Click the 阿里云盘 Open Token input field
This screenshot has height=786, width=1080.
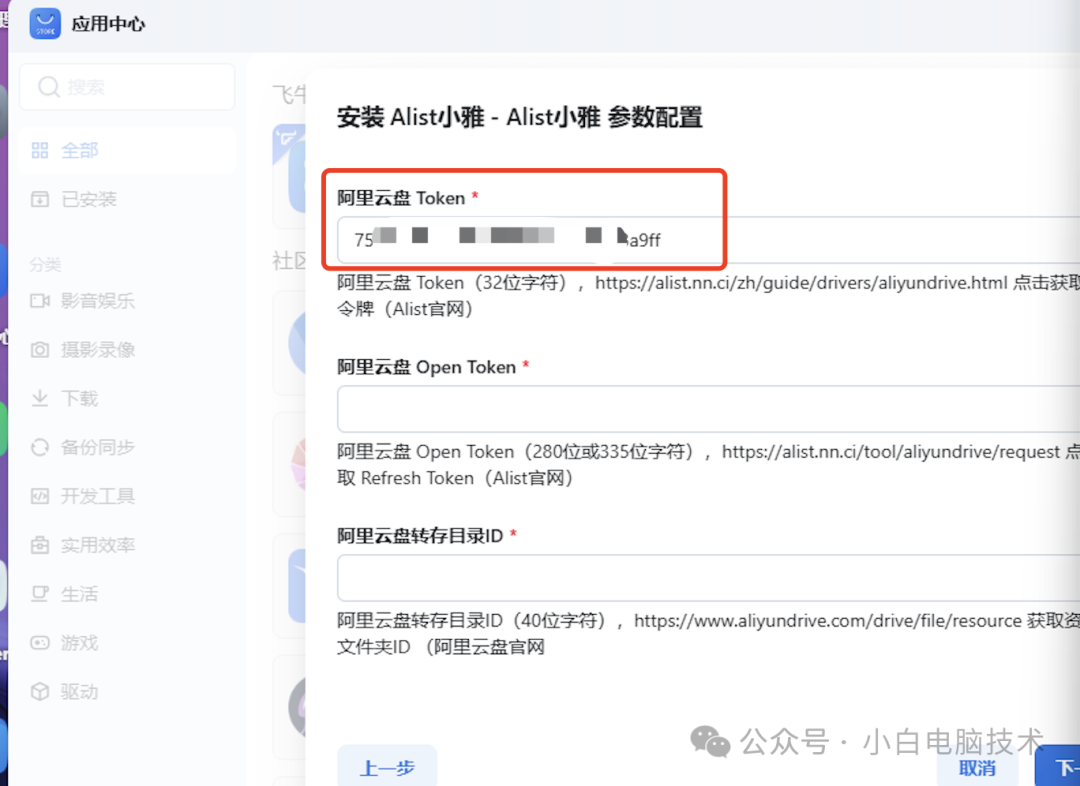pyautogui.click(x=708, y=408)
